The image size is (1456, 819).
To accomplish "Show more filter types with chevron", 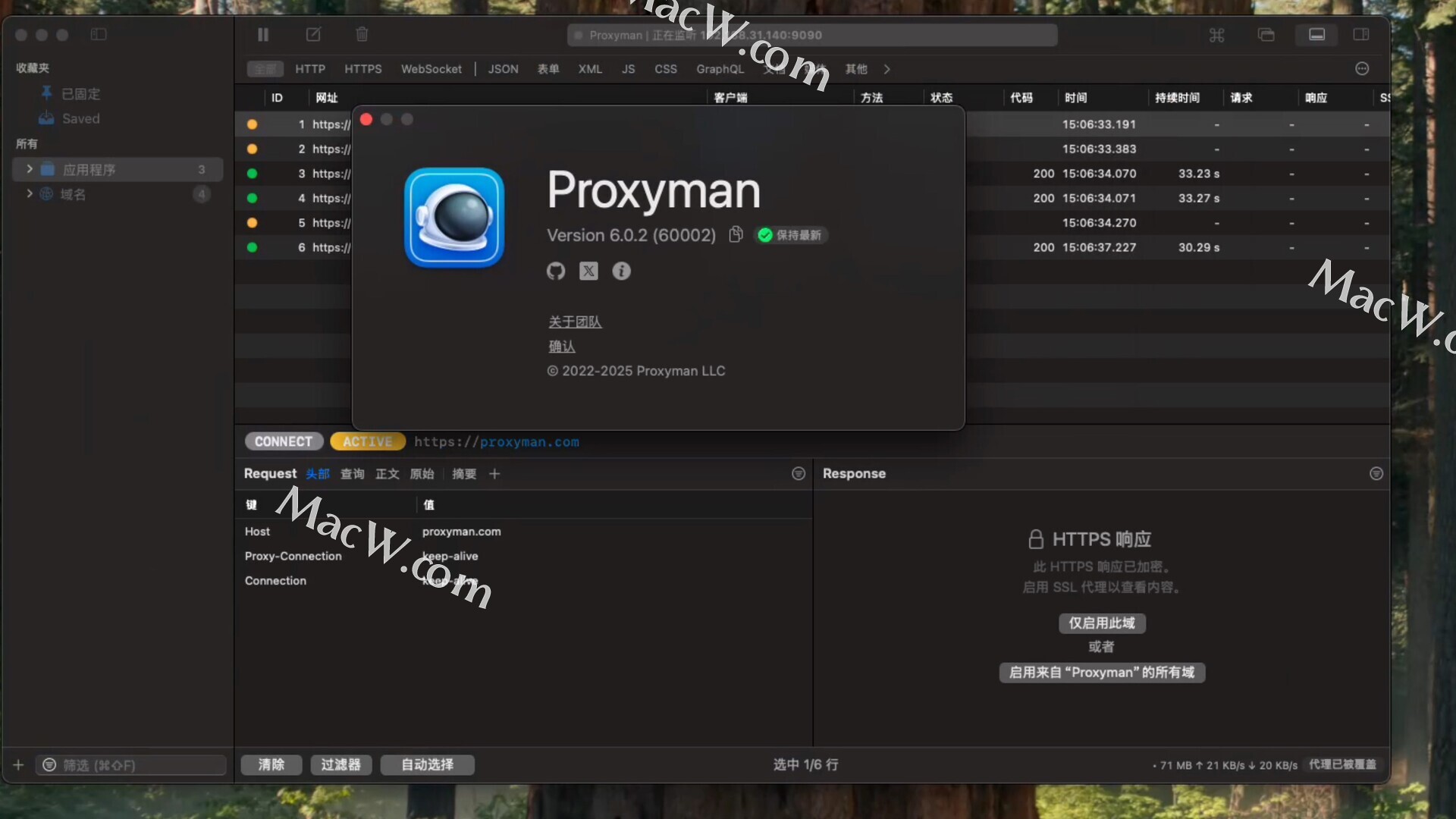I will coord(886,69).
